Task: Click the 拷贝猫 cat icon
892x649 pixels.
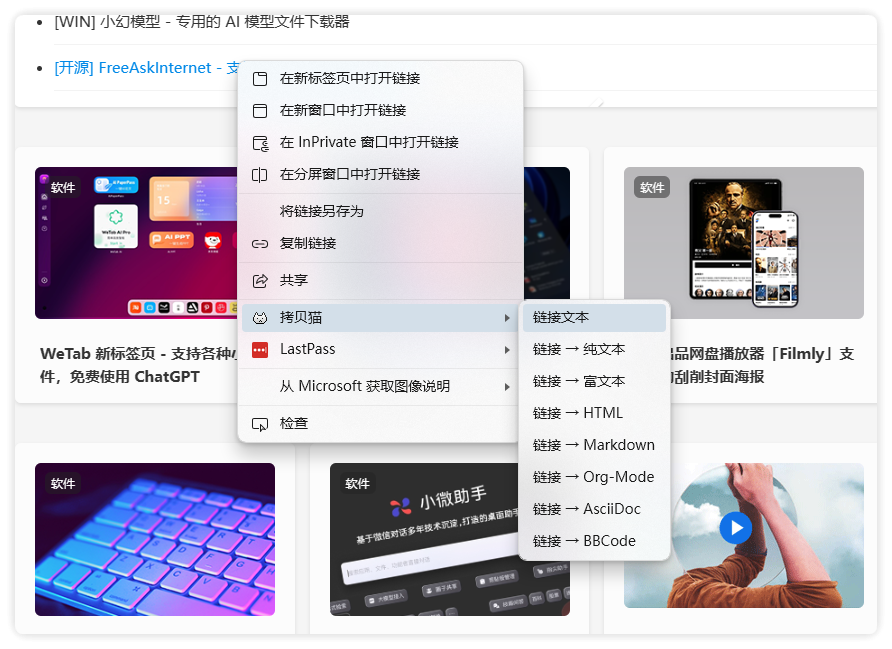Action: point(260,318)
